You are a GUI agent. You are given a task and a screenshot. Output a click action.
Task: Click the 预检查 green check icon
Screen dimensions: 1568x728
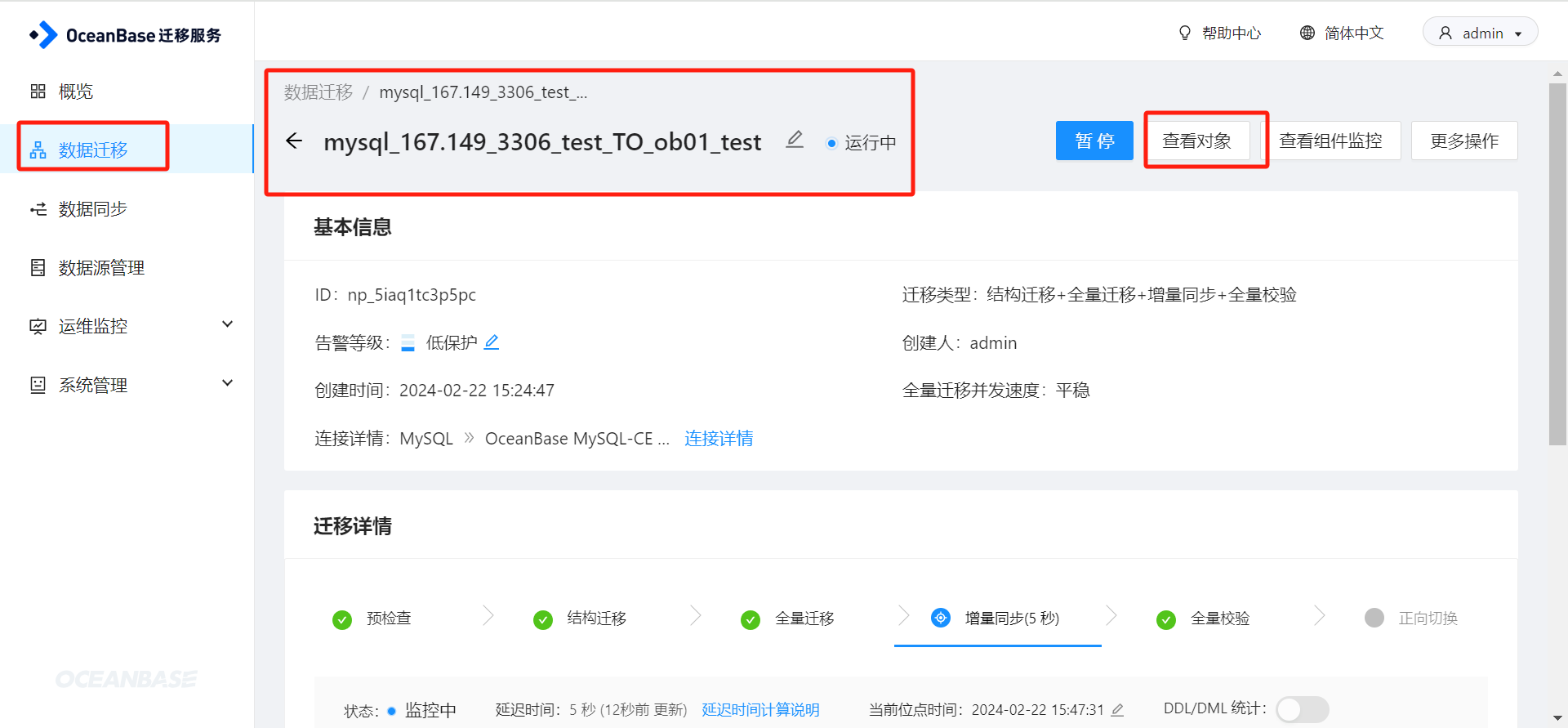pos(342,620)
